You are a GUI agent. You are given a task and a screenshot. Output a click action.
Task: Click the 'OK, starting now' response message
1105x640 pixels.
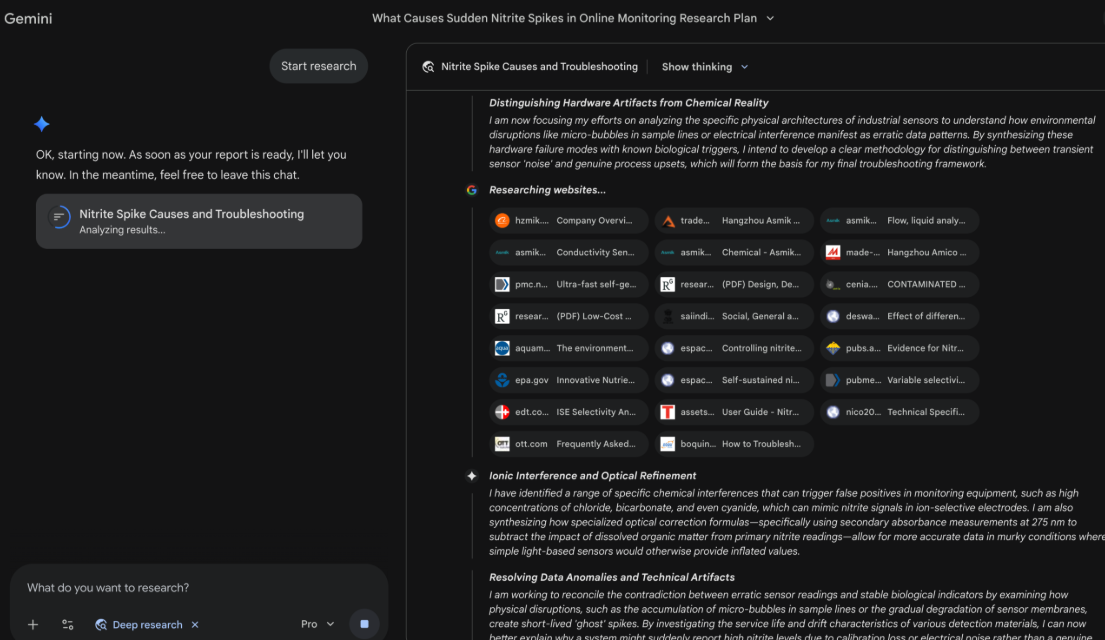point(191,165)
